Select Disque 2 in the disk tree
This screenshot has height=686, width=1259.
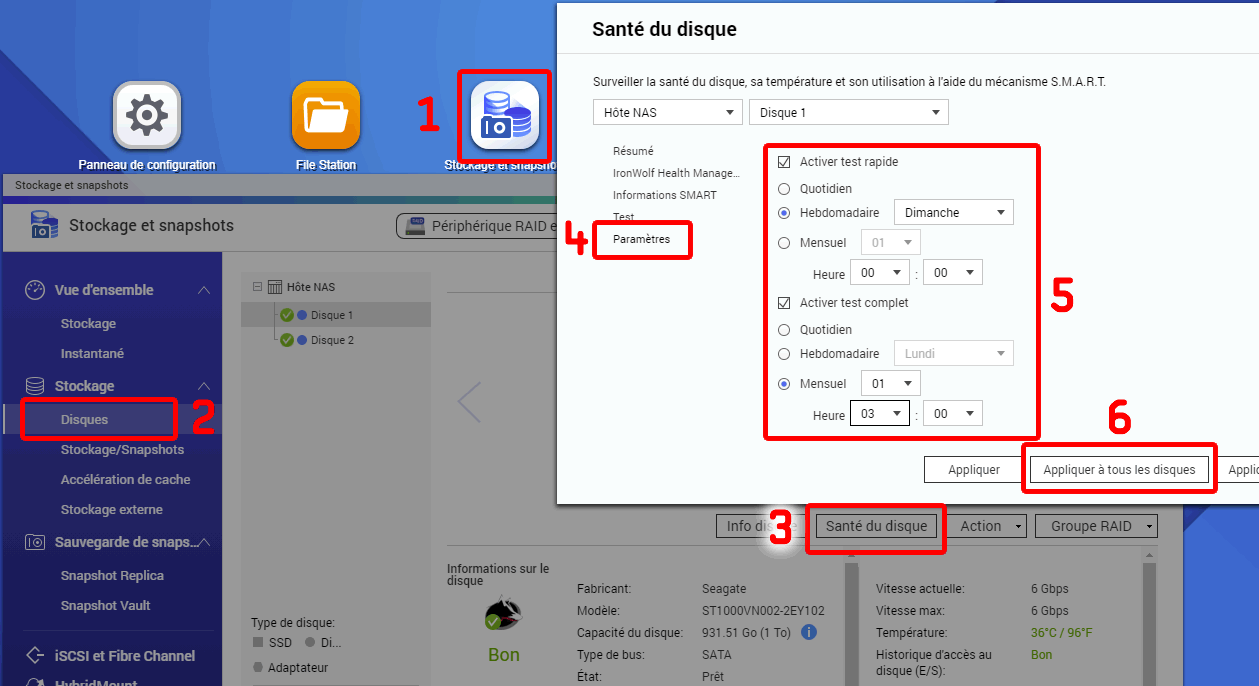332,340
